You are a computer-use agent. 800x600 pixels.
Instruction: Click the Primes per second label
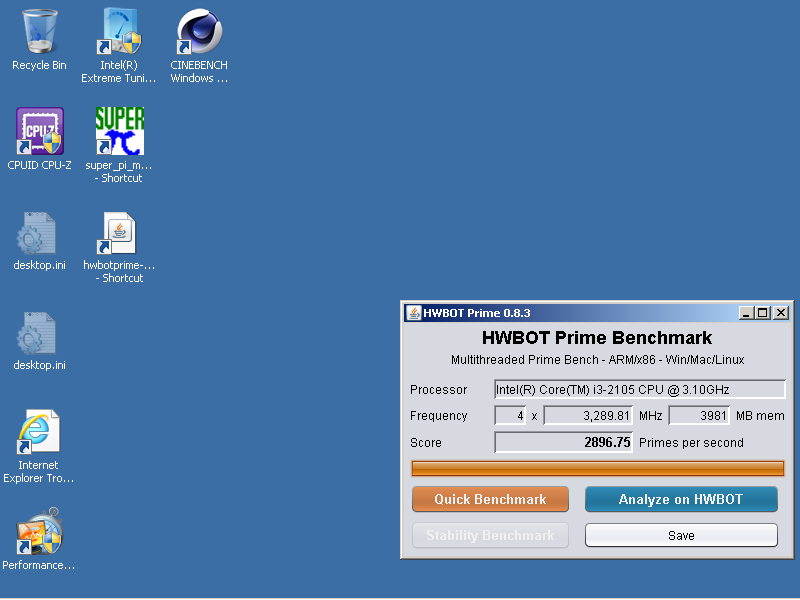[x=691, y=443]
